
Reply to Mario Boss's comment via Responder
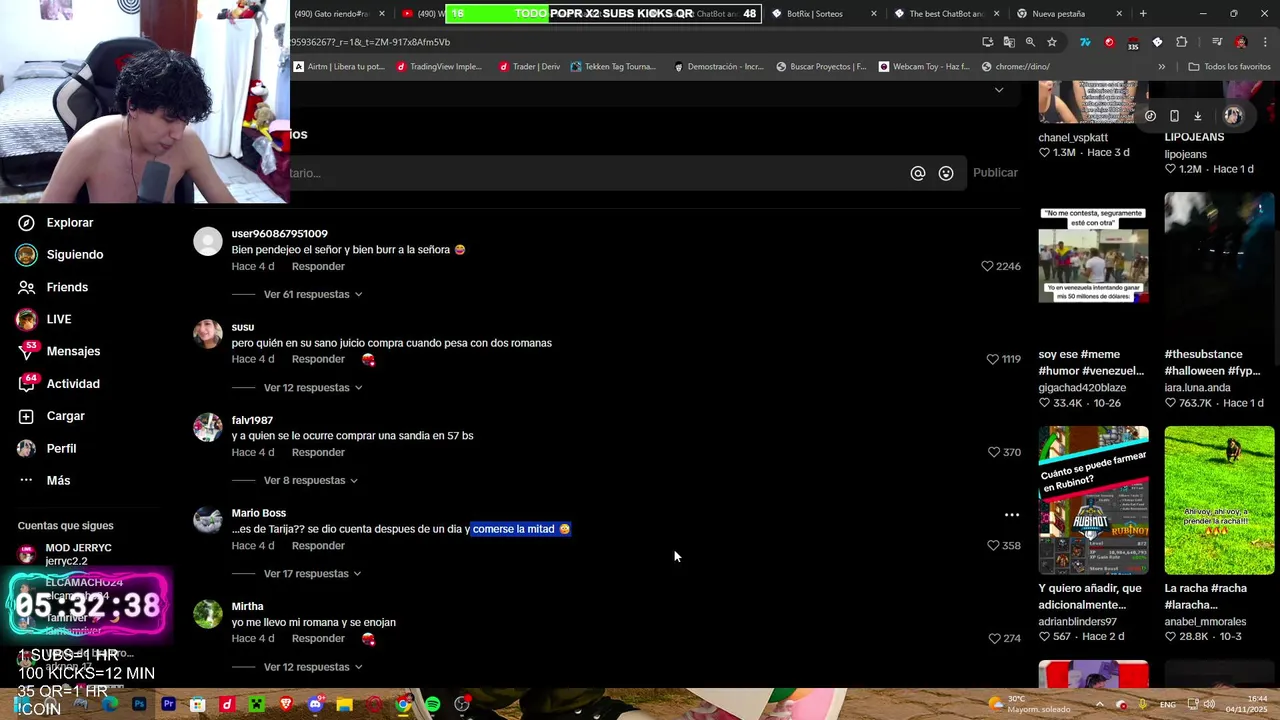click(x=318, y=545)
